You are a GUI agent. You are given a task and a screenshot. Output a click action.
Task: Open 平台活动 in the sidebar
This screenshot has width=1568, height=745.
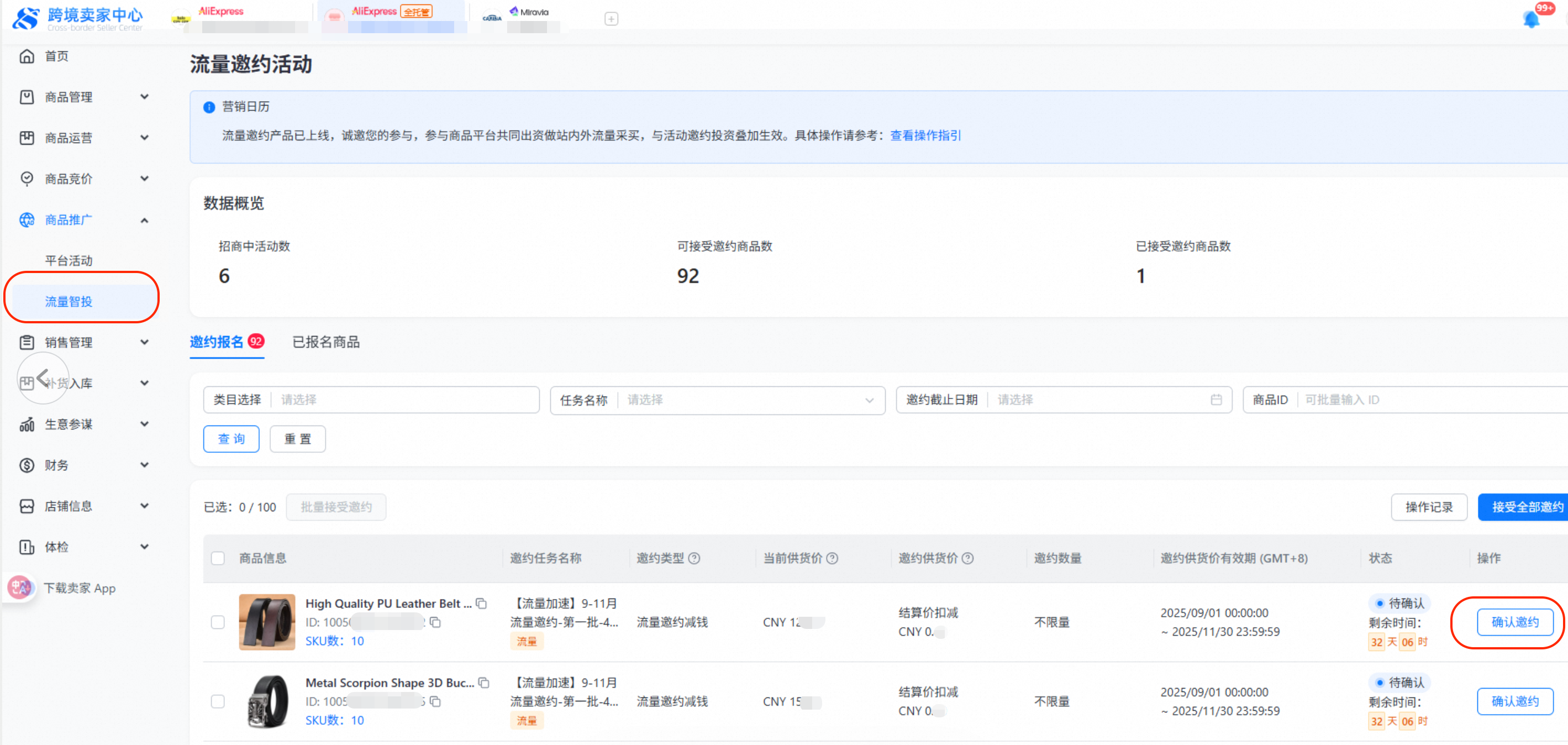coord(69,260)
